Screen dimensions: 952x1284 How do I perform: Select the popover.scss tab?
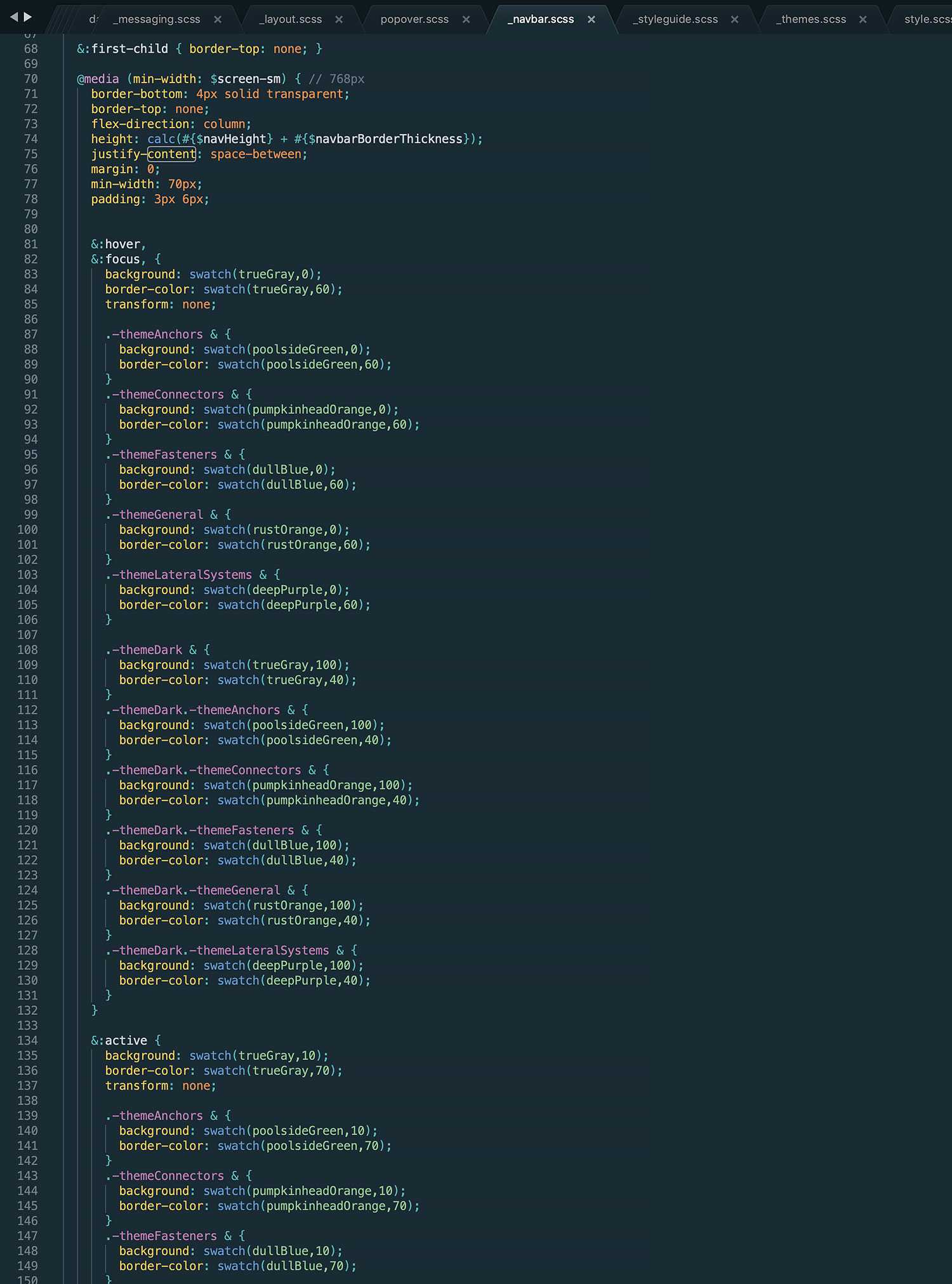pos(414,20)
